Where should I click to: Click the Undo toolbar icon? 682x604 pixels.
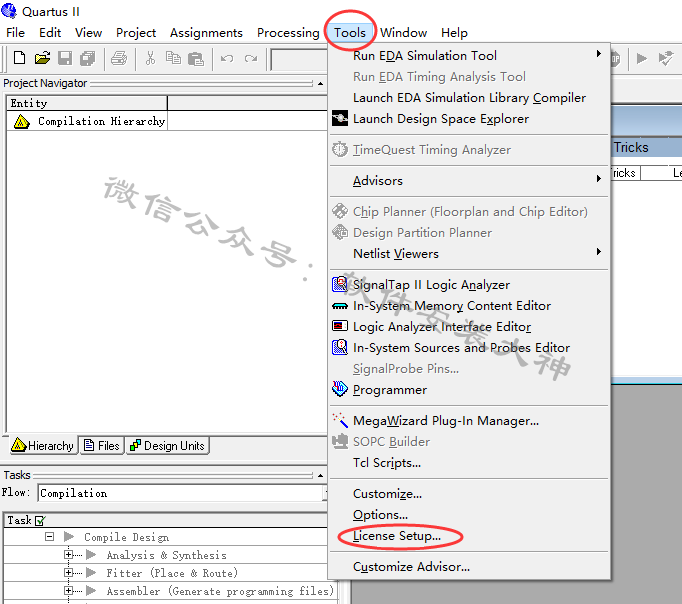227,58
